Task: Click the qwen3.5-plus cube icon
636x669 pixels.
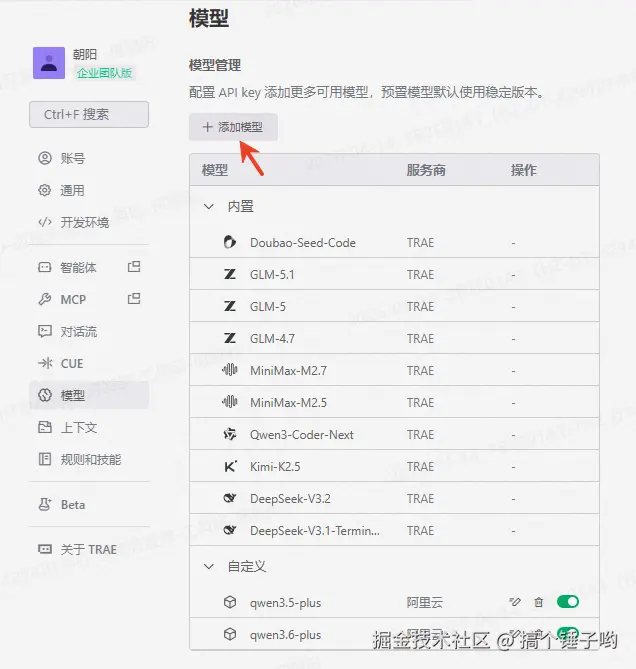Action: 230,602
